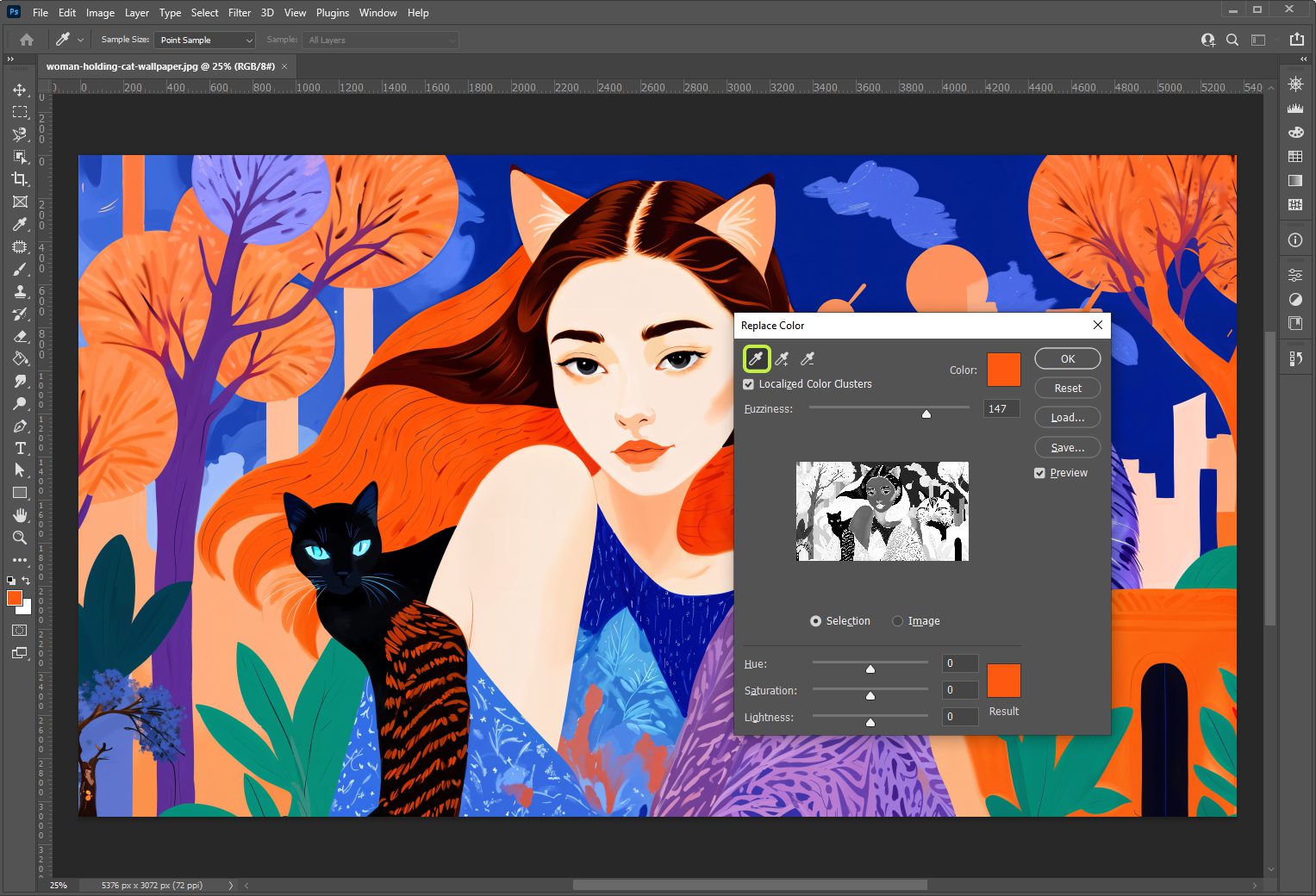Image resolution: width=1316 pixels, height=896 pixels.
Task: Select the Pen tool
Action: (20, 426)
